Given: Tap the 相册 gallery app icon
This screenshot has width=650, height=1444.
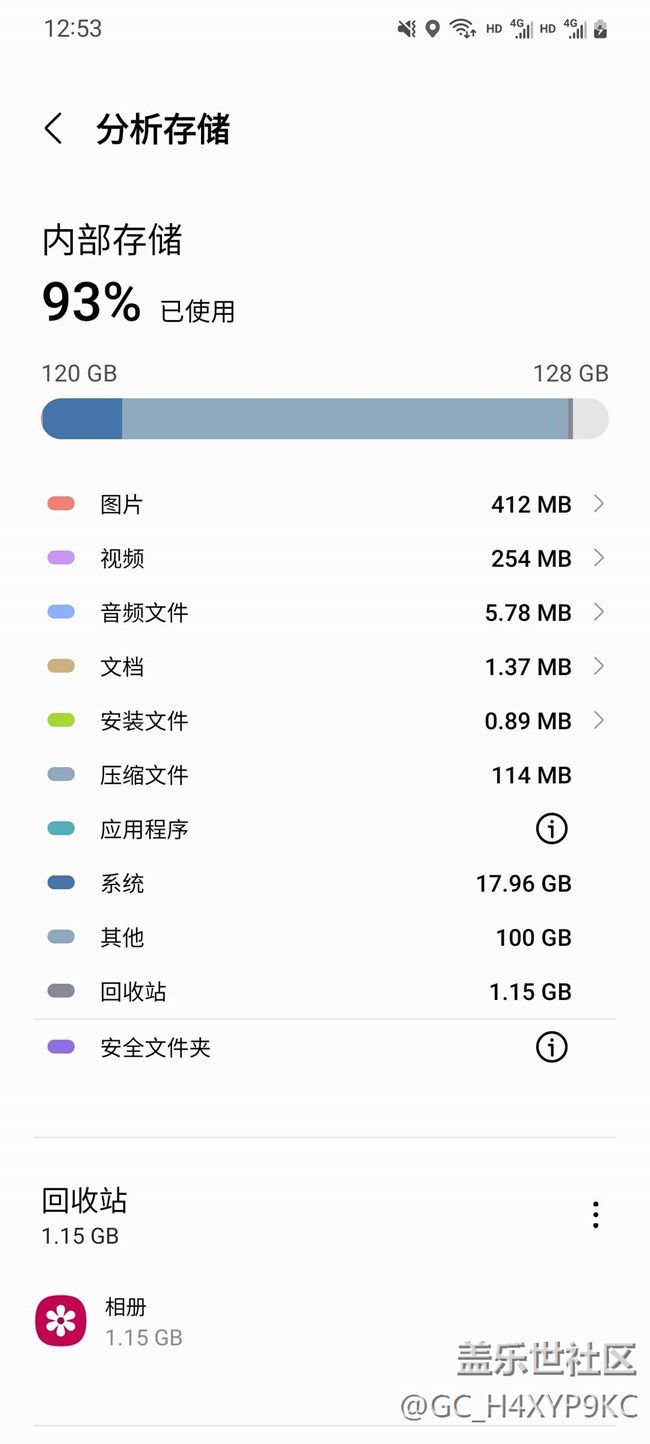Looking at the screenshot, I should tap(61, 1321).
